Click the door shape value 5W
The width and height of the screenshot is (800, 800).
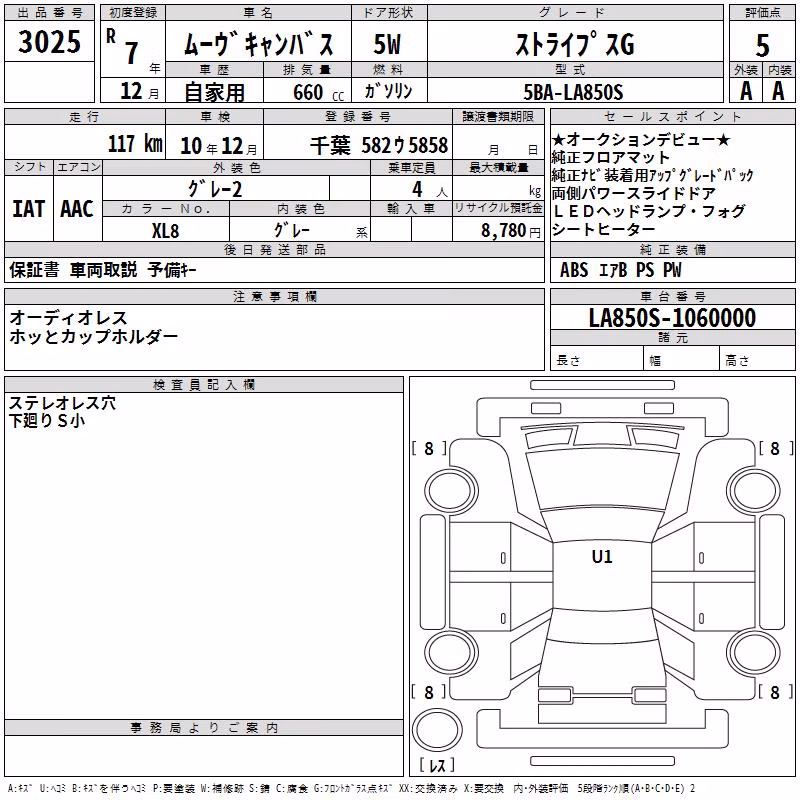(387, 44)
